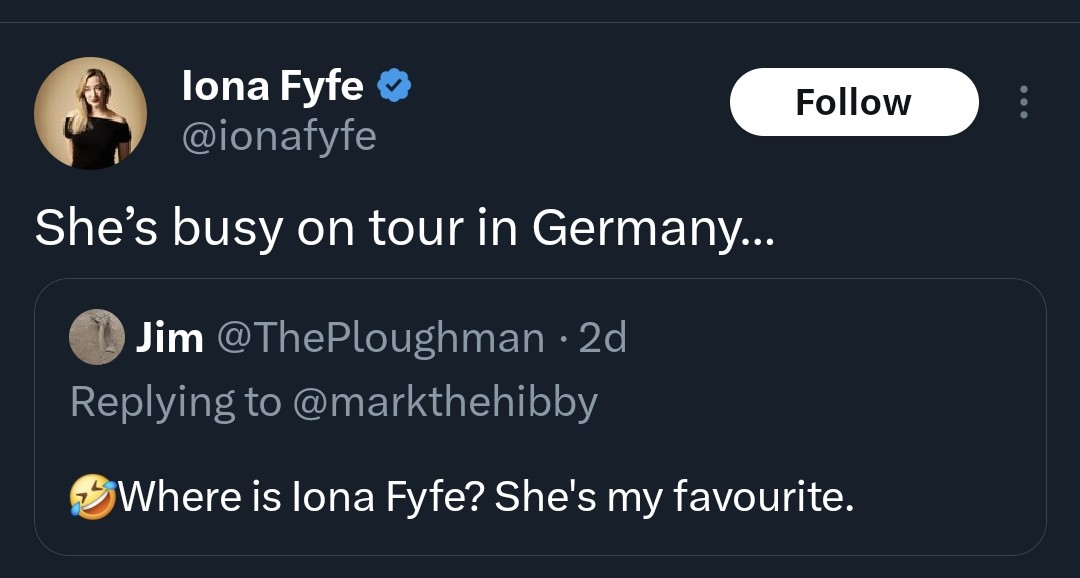Click the blue verified badge

point(395,88)
